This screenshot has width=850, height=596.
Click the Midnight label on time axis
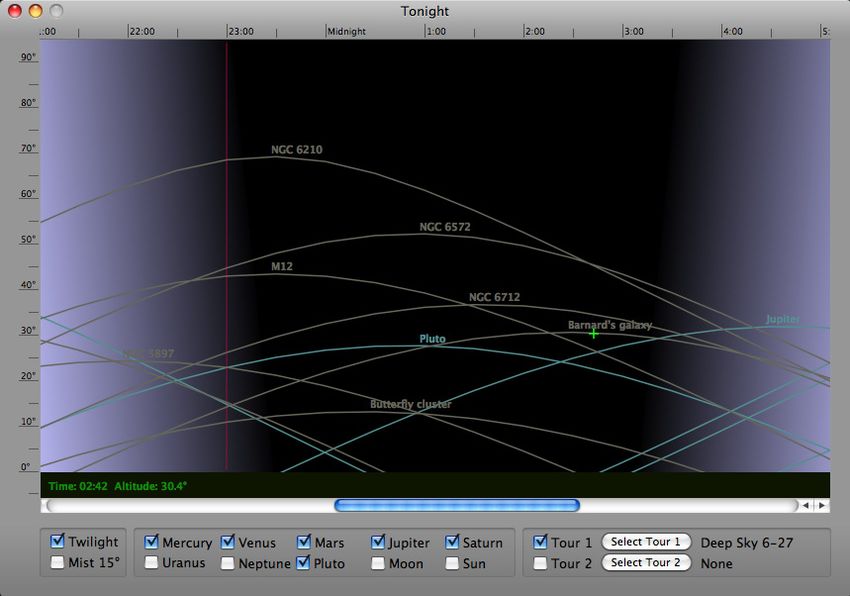coord(346,31)
